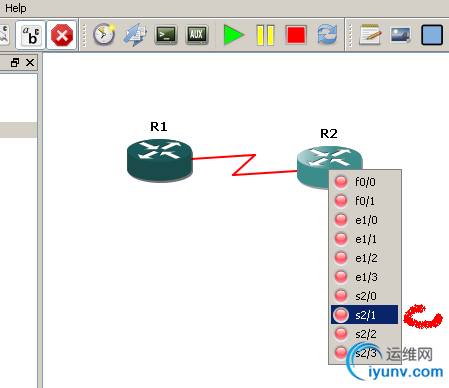
Task: Close the side dock panel
Action: [x=30, y=62]
